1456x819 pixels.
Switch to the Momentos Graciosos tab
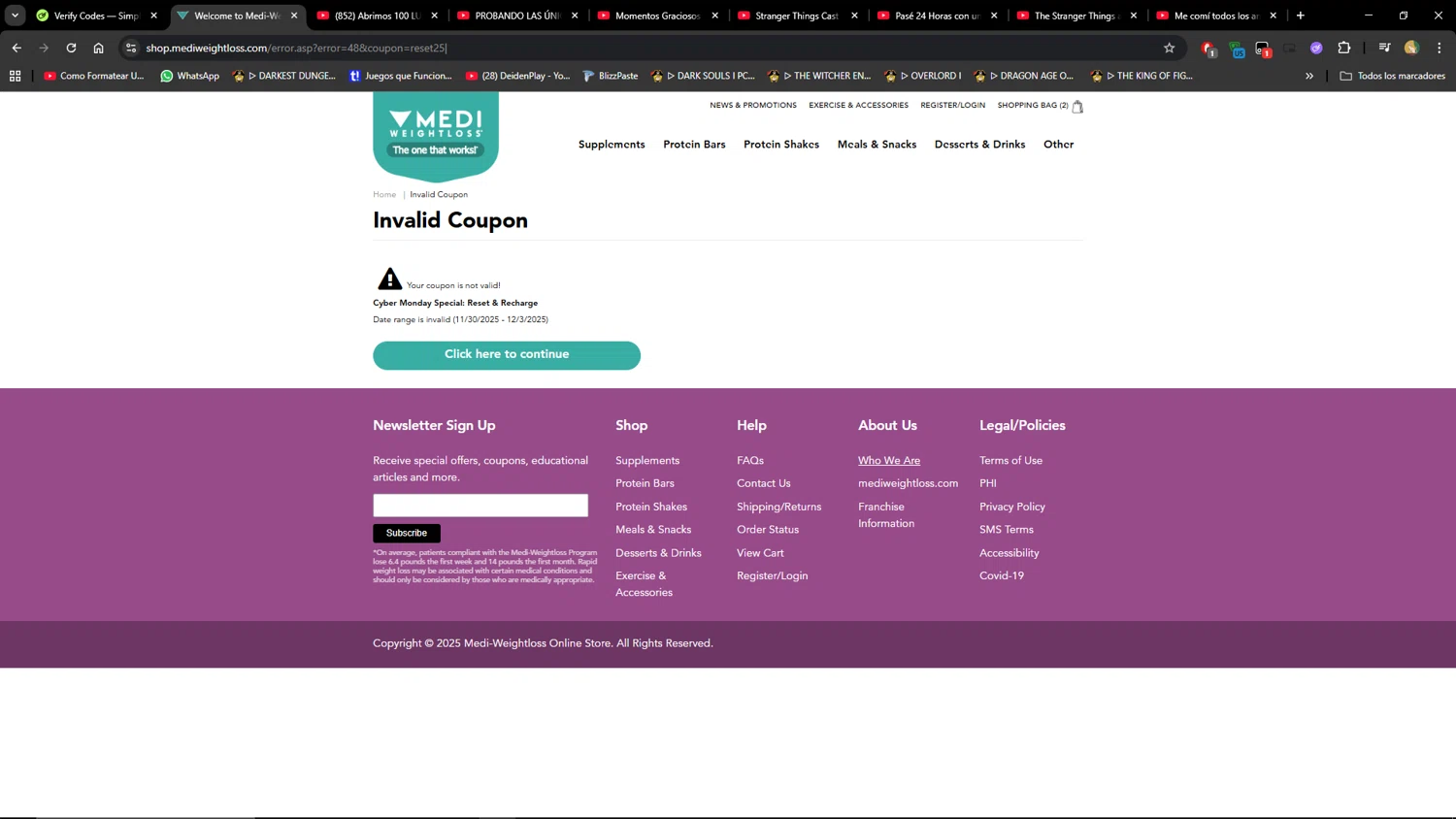point(657,16)
